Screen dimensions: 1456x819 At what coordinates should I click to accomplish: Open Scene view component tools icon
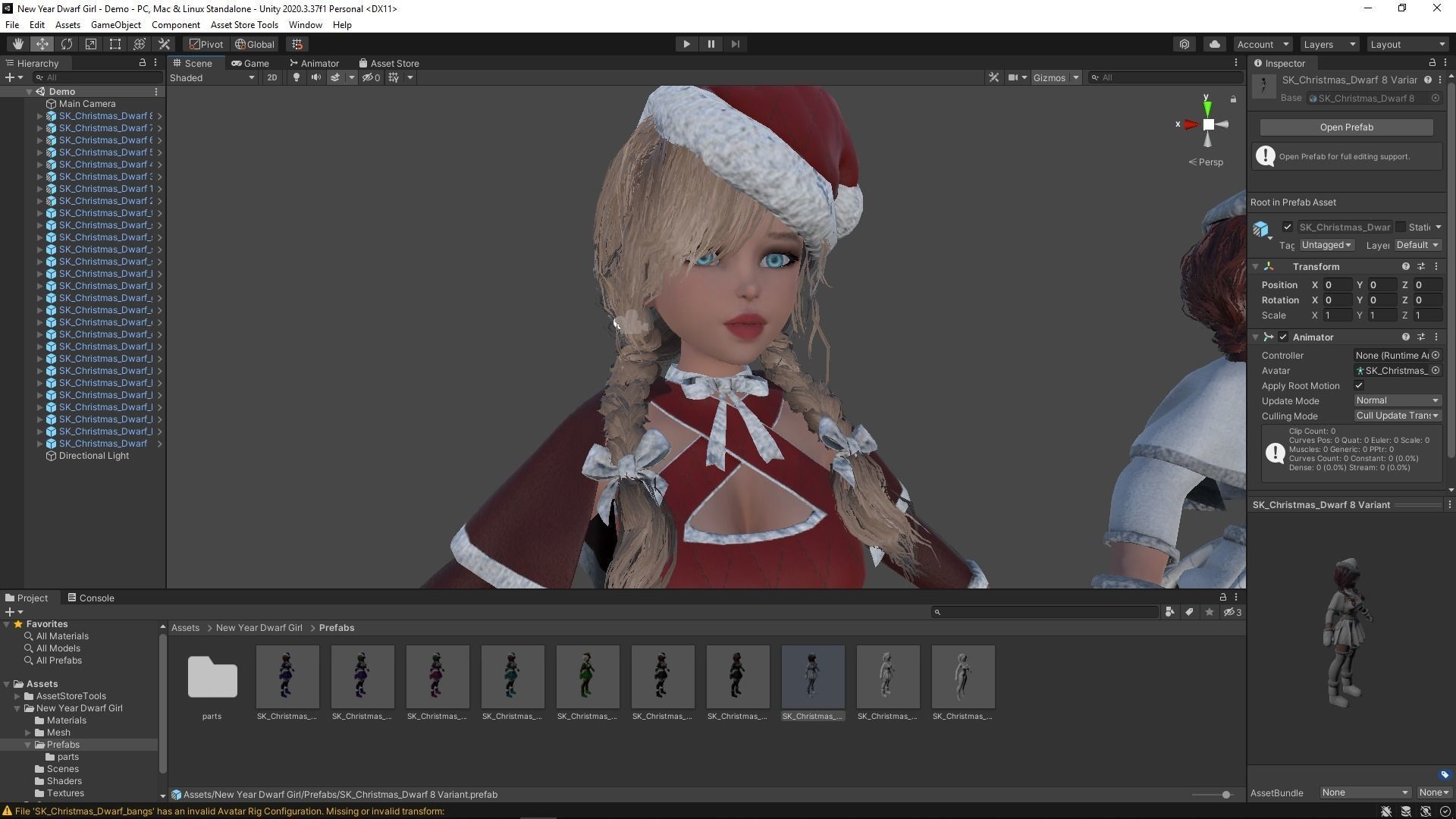point(993,77)
